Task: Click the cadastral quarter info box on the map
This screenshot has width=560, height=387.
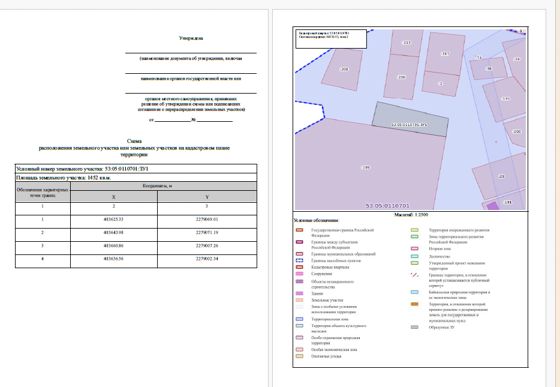Action: click(x=331, y=39)
